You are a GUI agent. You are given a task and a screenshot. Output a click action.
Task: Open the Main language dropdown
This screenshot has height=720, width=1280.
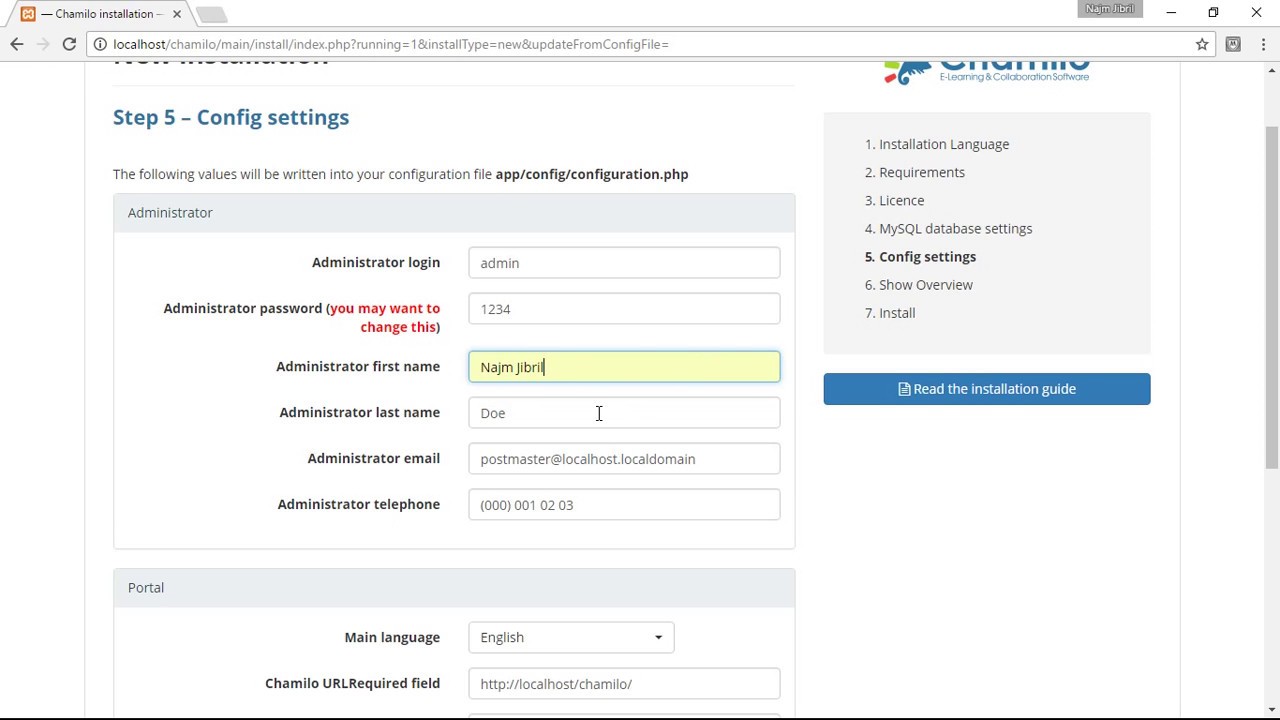[571, 637]
